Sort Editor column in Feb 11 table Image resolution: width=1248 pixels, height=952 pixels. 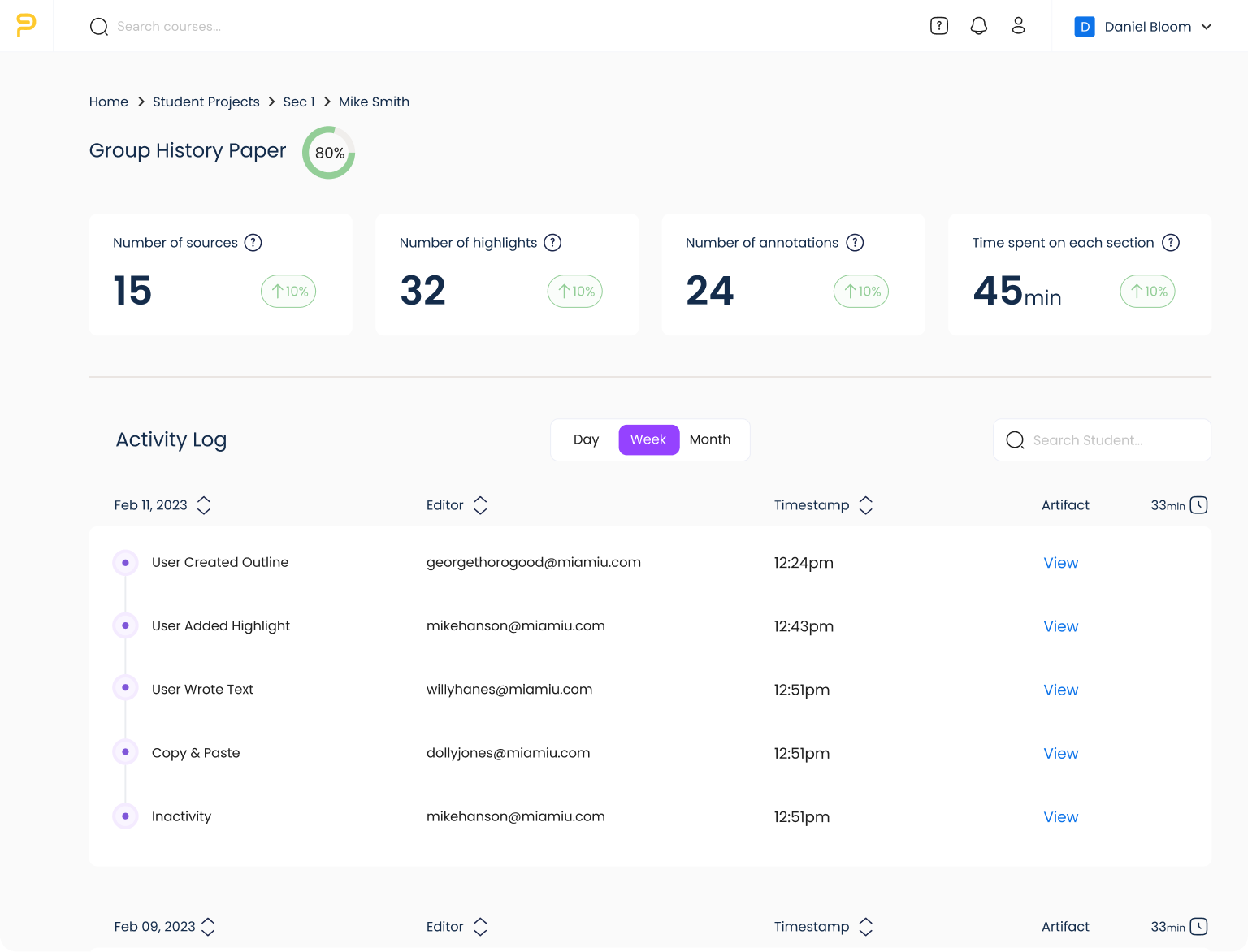(x=480, y=505)
